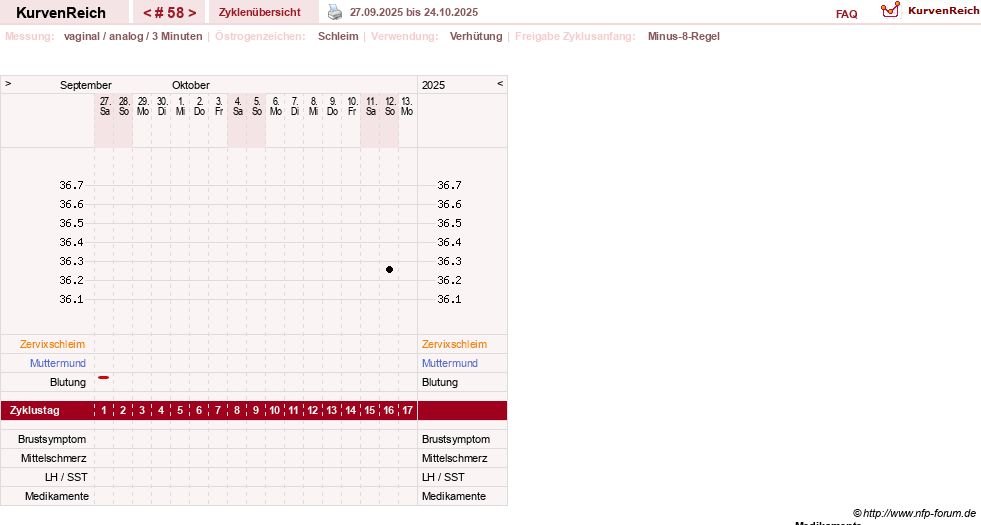Click the right Muttermund label

click(x=450, y=363)
